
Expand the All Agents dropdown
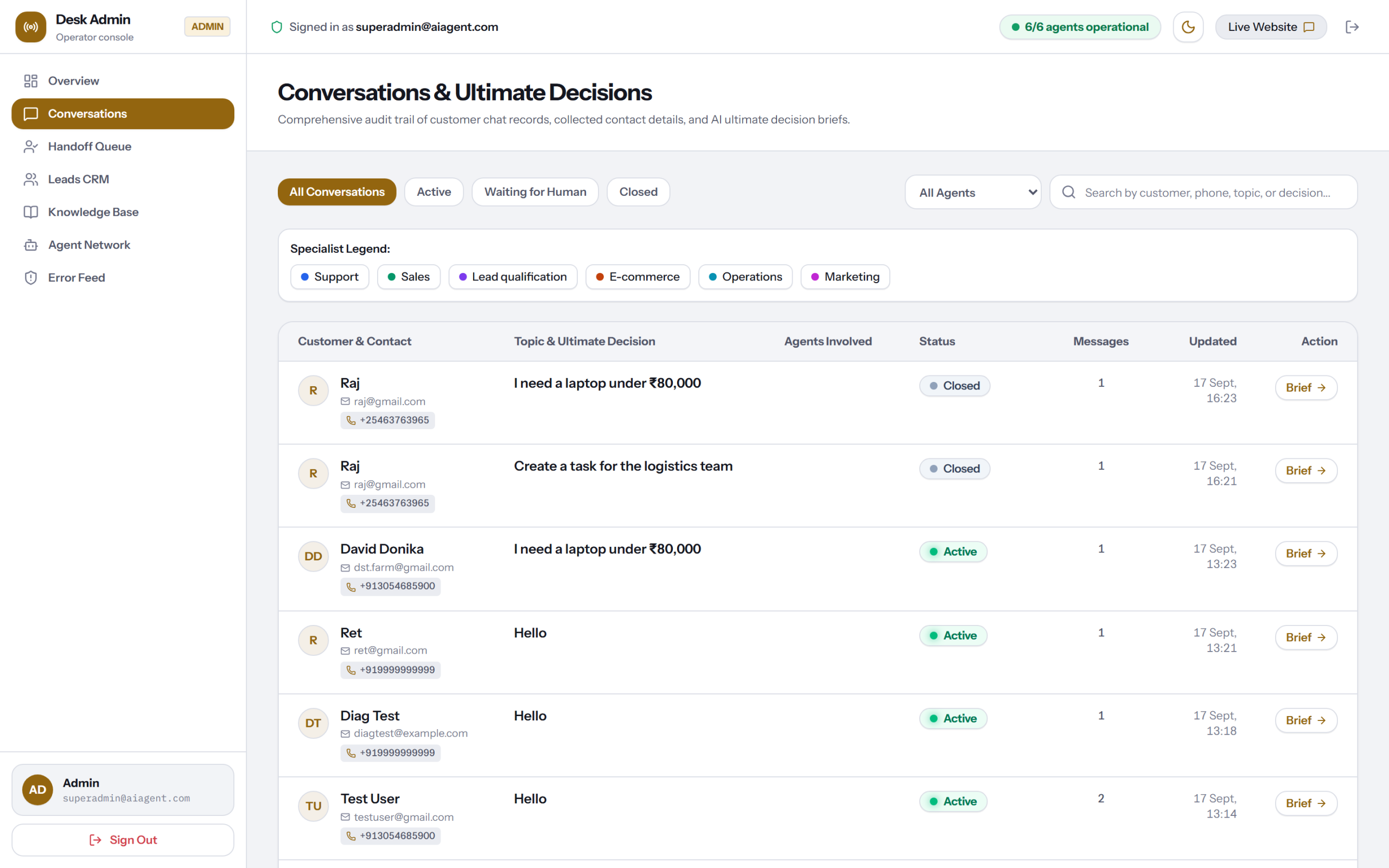point(973,192)
